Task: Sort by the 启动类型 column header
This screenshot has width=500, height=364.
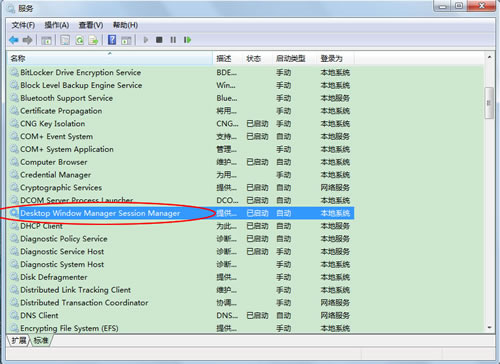Action: pyautogui.click(x=294, y=58)
